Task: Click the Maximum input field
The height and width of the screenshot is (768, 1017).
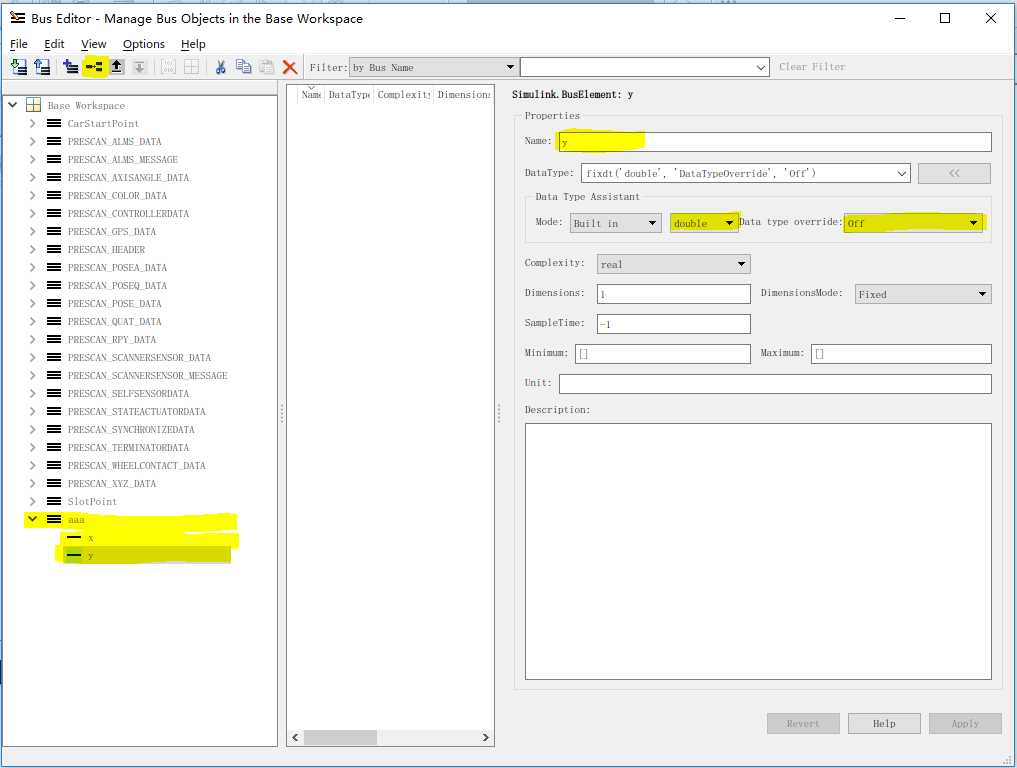Action: (x=901, y=354)
